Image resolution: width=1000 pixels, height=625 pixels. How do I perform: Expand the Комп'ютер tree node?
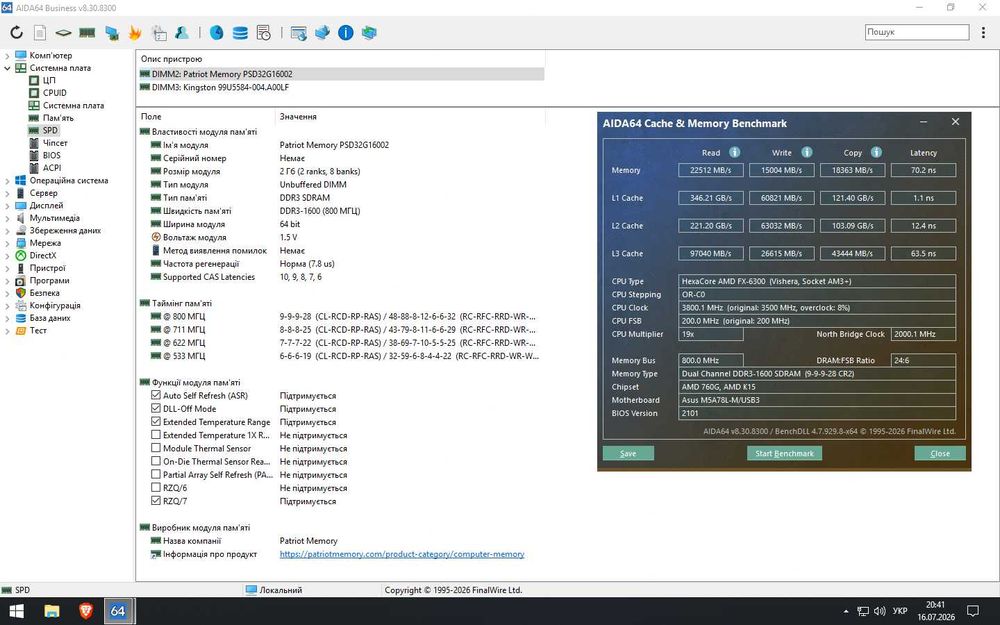[7, 55]
